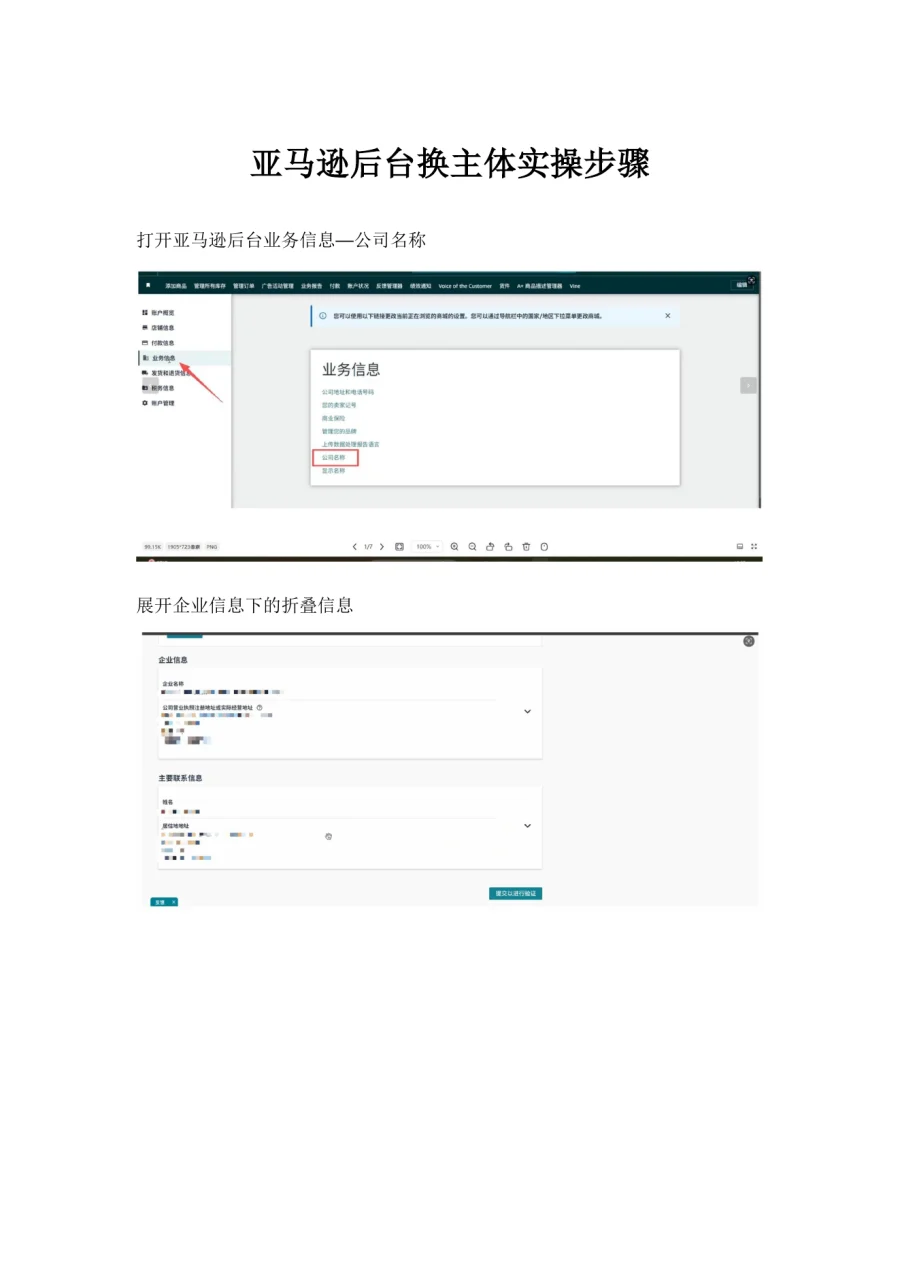The height and width of the screenshot is (1273, 900).
Task: Open the 管理订单 menu item
Action: (x=244, y=285)
